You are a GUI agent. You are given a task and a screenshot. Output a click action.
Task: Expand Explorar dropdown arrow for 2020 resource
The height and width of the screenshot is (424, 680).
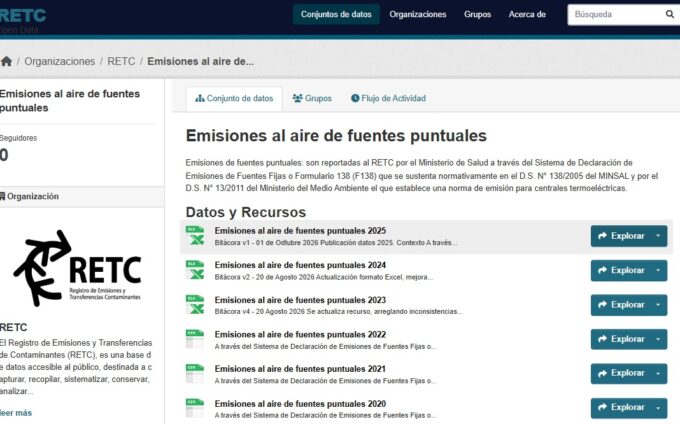[x=658, y=408]
